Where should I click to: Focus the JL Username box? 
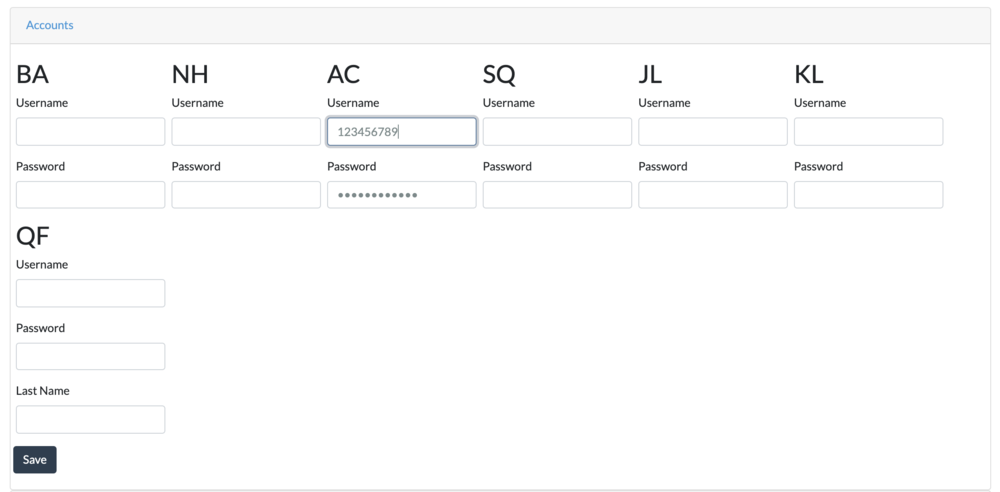(x=713, y=132)
